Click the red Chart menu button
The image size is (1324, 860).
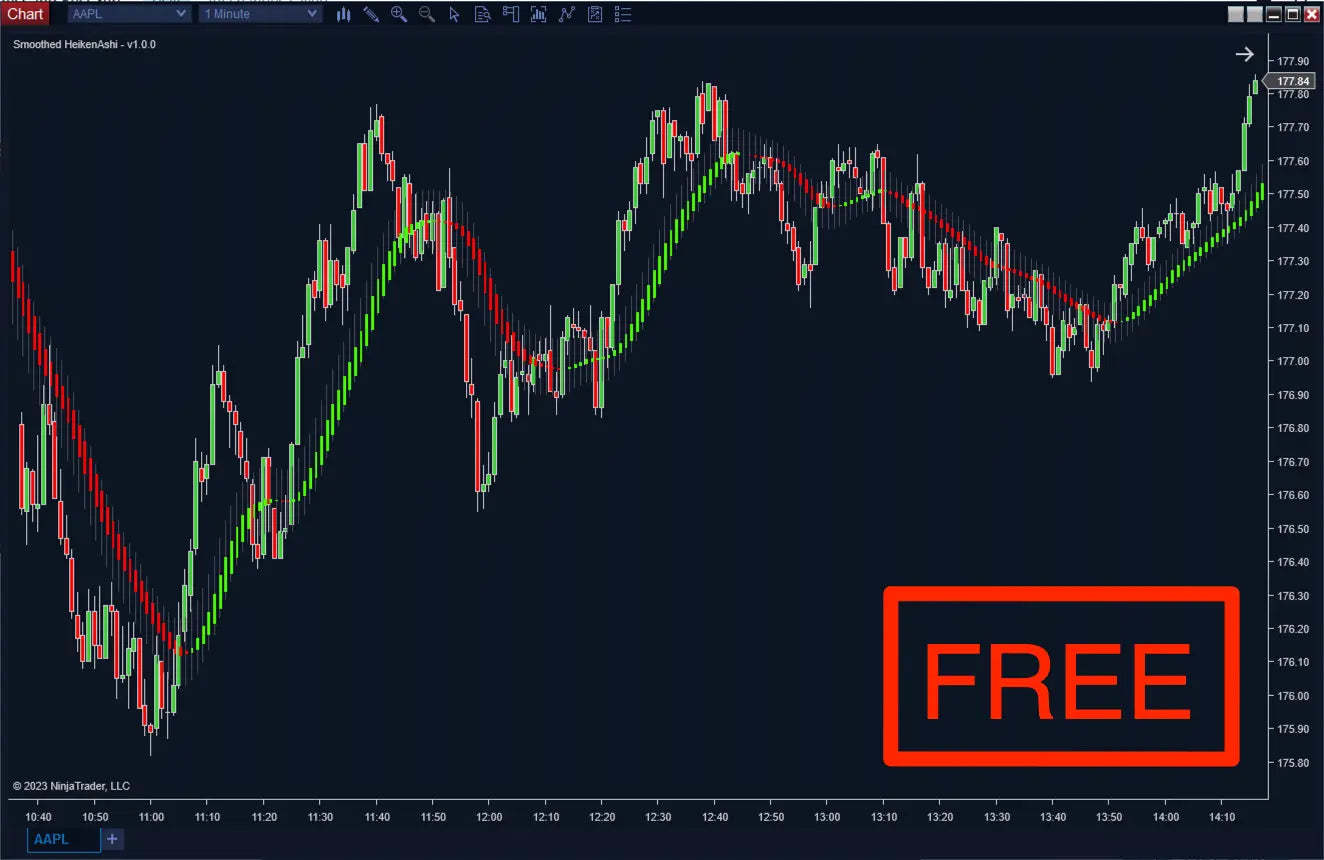pos(25,14)
